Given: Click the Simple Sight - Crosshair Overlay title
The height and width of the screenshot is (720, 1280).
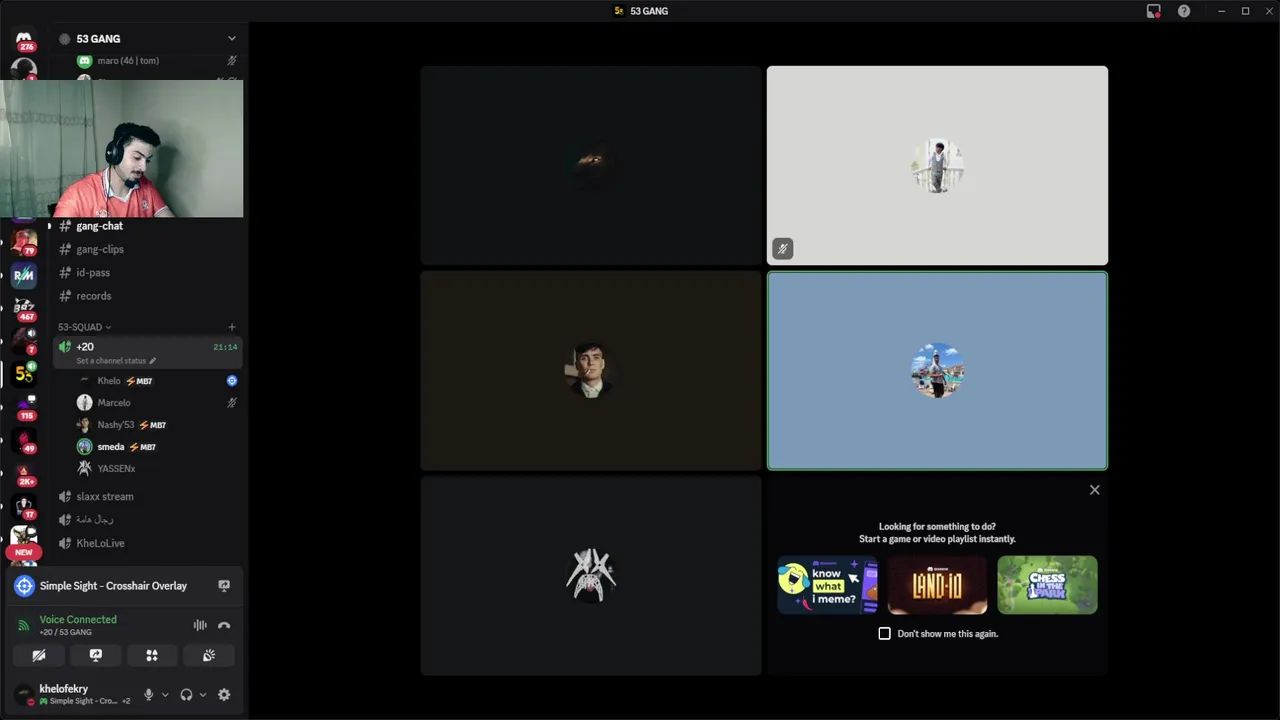Looking at the screenshot, I should pyautogui.click(x=113, y=586).
